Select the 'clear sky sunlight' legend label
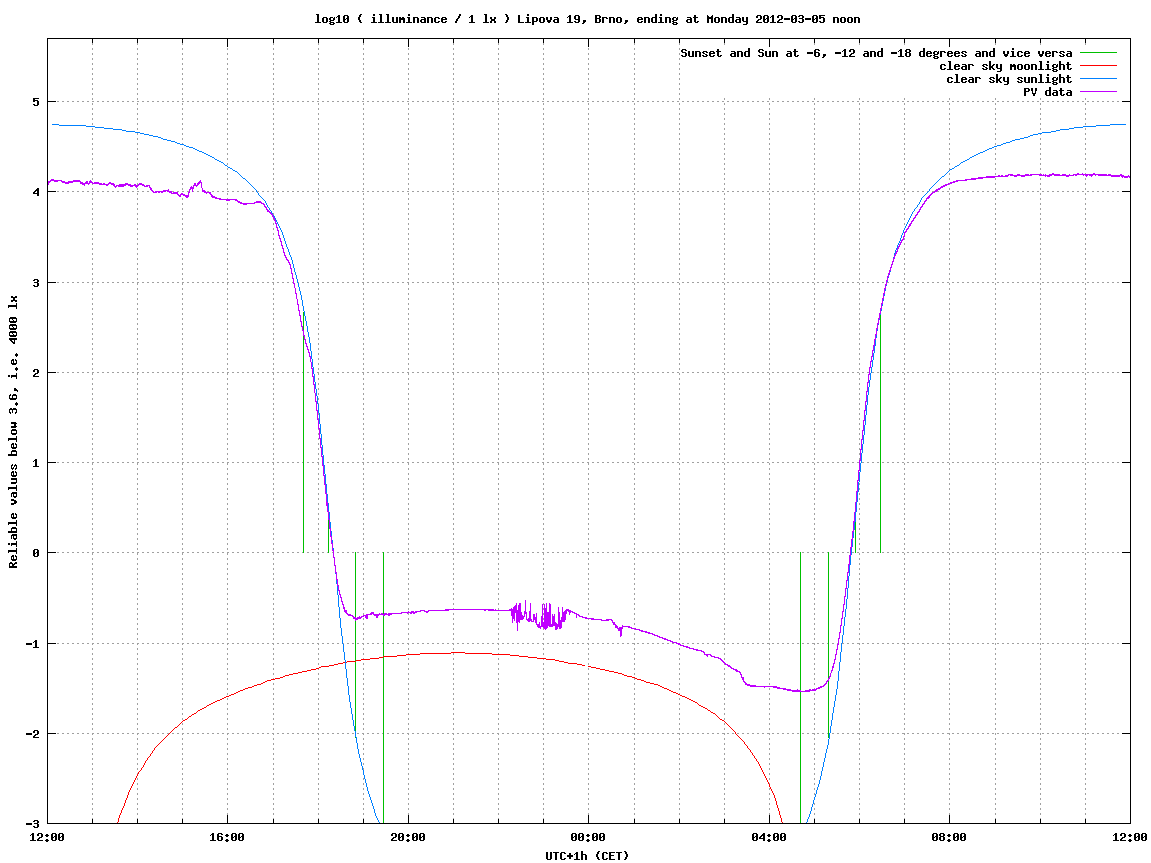This screenshot has width=1151, height=863. click(1009, 79)
